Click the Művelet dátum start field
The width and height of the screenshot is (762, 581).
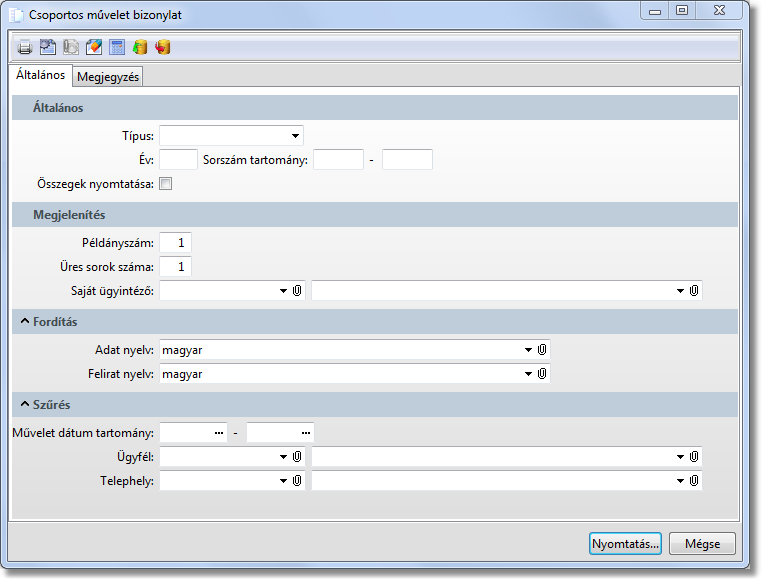[193, 432]
